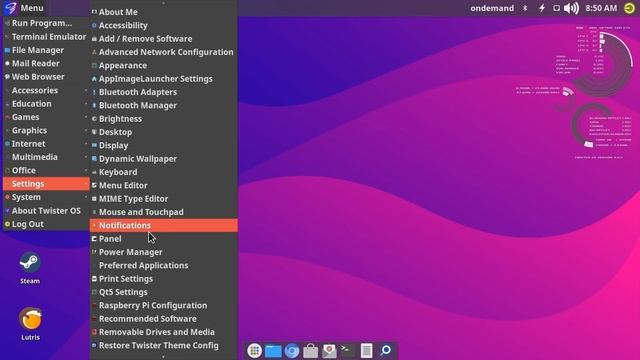
Task: Click the Menu button label
Action: pos(32,8)
